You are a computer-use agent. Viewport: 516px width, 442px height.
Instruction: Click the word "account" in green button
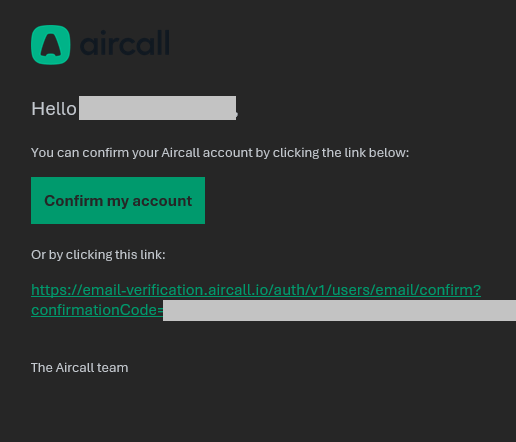point(162,201)
